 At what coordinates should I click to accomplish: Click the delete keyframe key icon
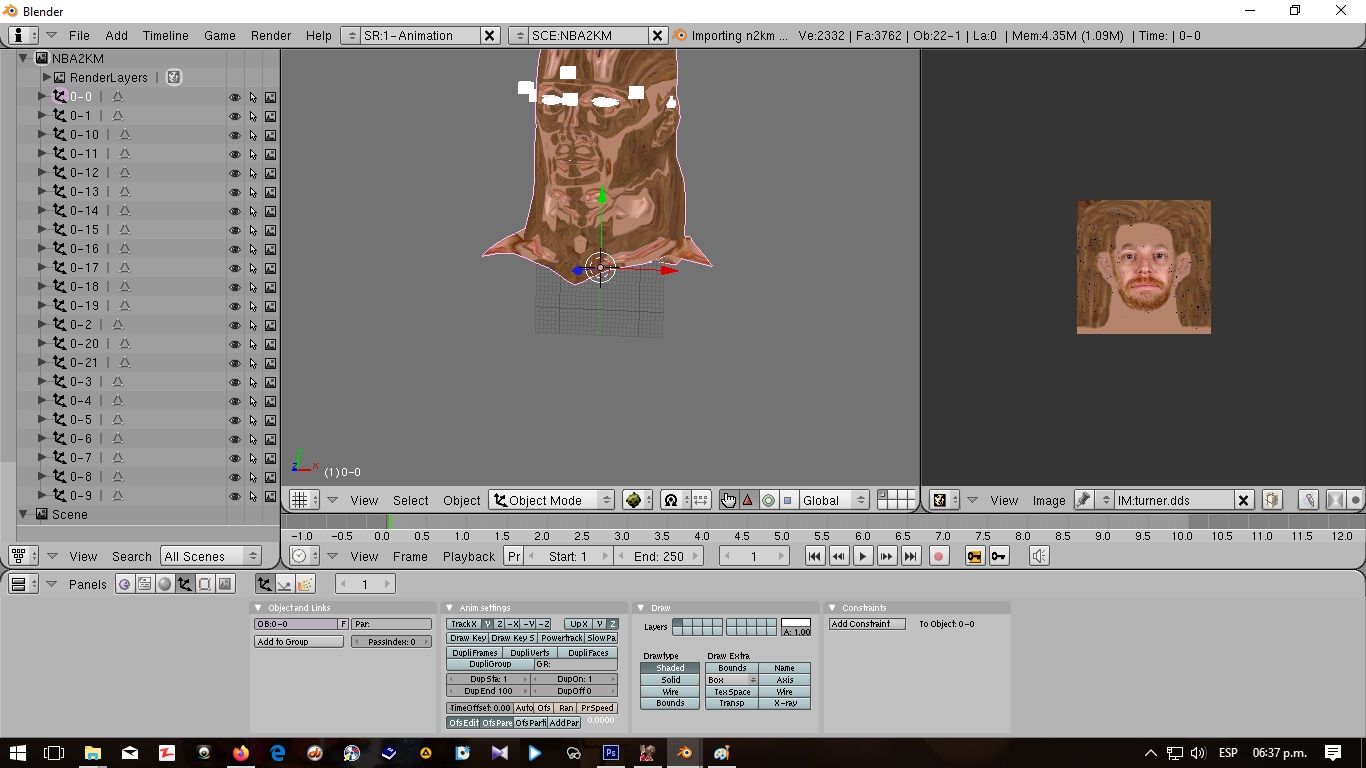click(x=998, y=556)
